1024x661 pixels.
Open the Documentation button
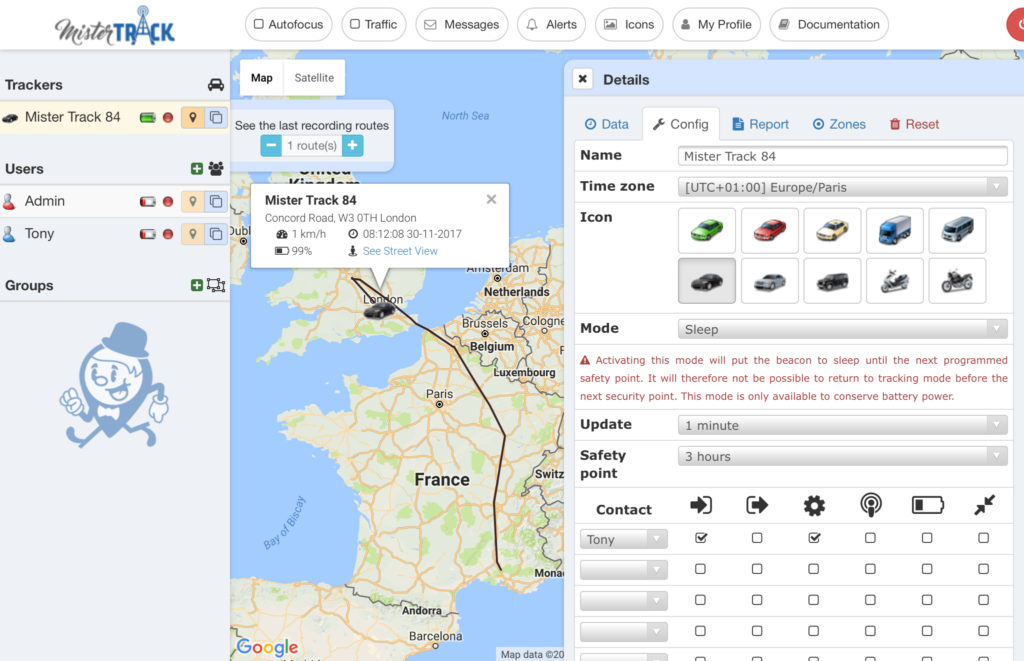(829, 24)
